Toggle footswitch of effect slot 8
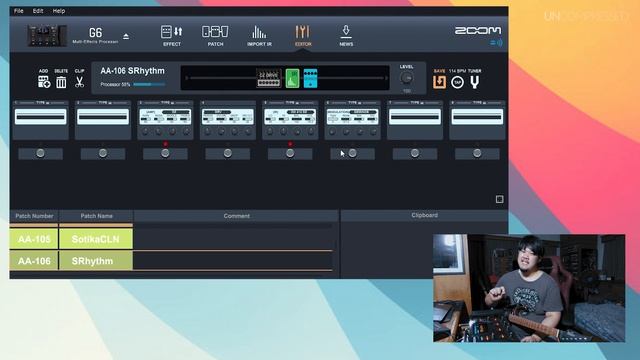 477,153
